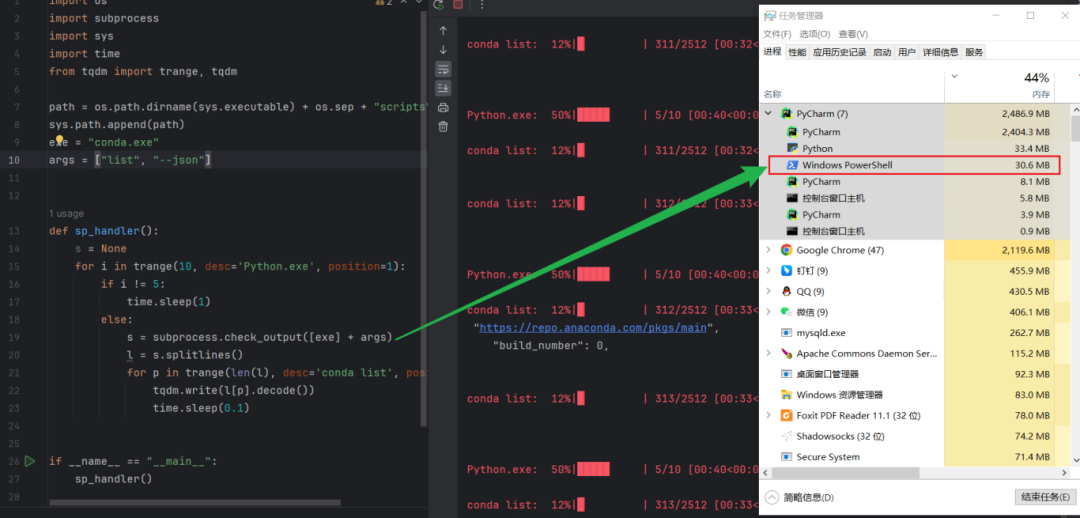Expand the Foxit PDF Reader group
The image size is (1080, 518).
tap(769, 415)
